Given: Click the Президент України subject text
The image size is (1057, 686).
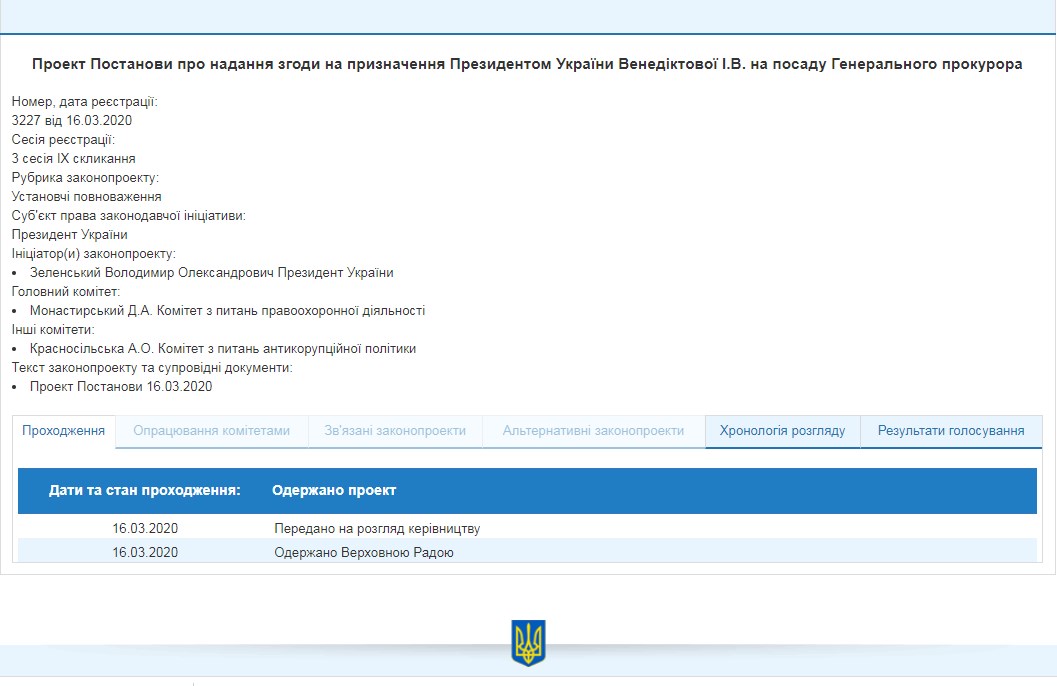Looking at the screenshot, I should click(x=70, y=235).
